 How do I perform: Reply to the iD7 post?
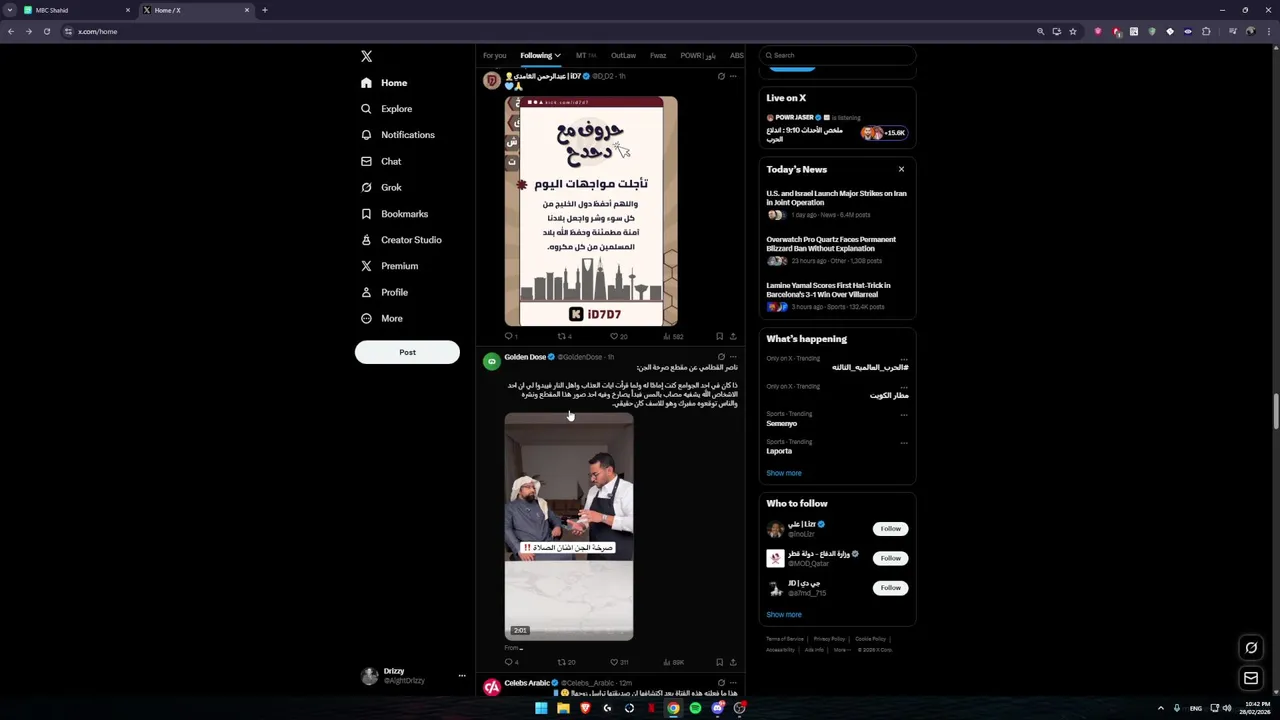click(x=509, y=337)
